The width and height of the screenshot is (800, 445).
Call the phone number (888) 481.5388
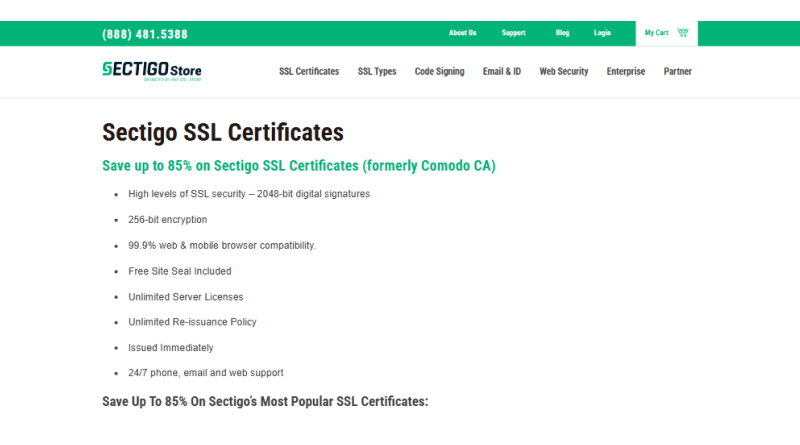[145, 34]
